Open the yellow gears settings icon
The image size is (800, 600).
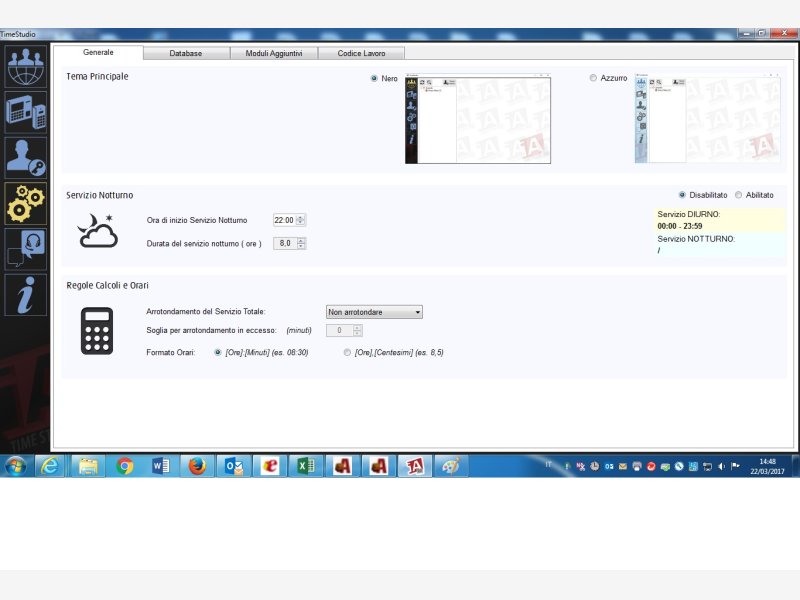click(25, 203)
